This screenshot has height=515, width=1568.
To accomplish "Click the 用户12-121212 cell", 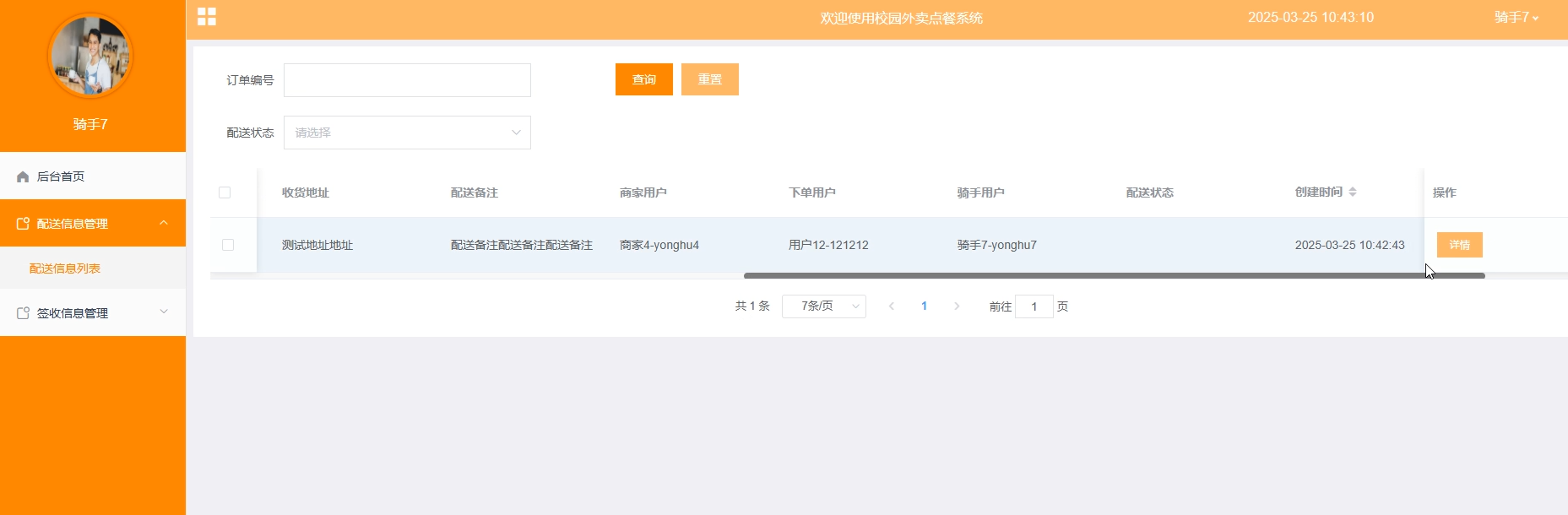I will click(828, 245).
